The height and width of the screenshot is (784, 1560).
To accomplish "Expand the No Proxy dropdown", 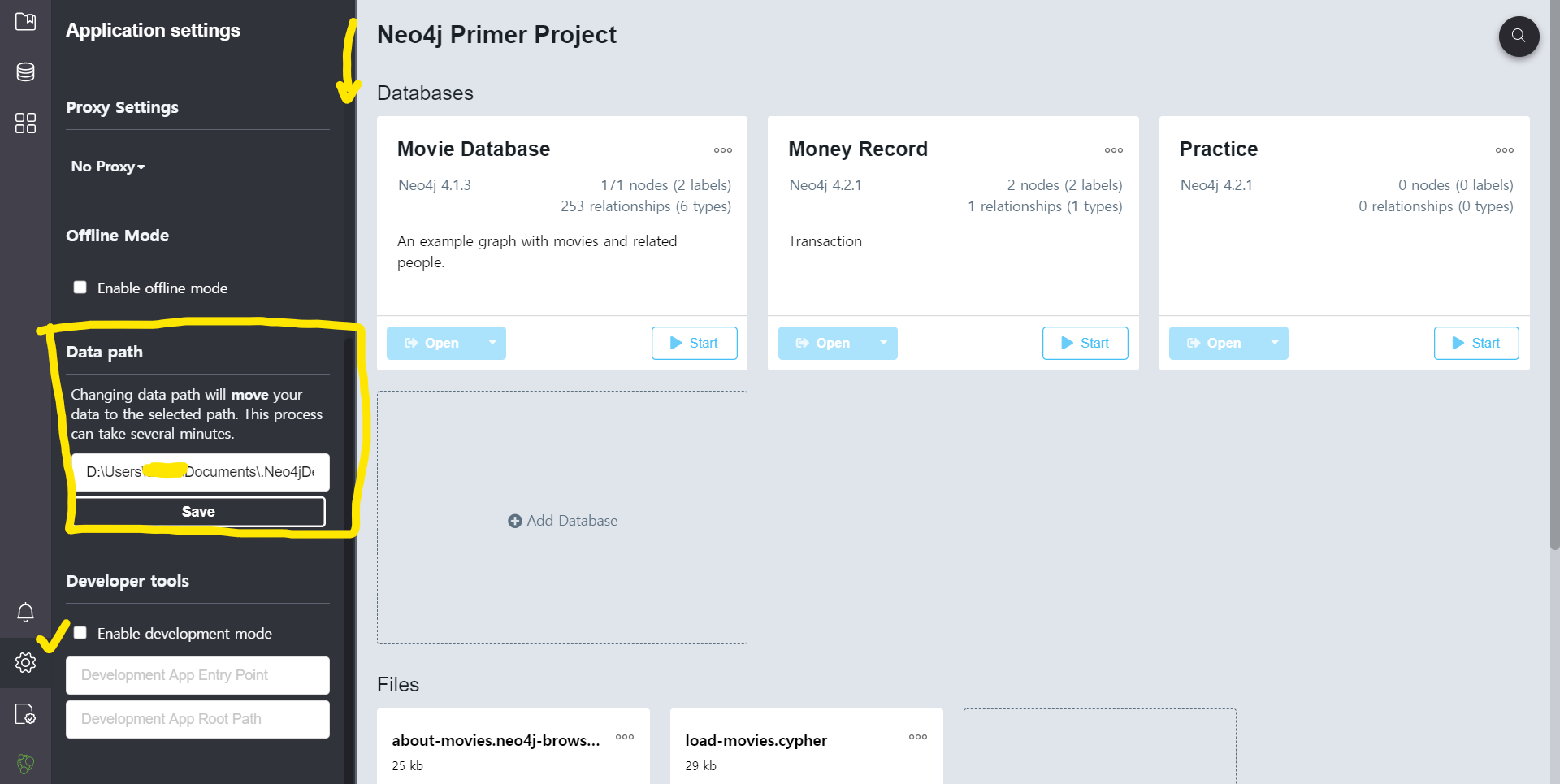I will tap(108, 167).
